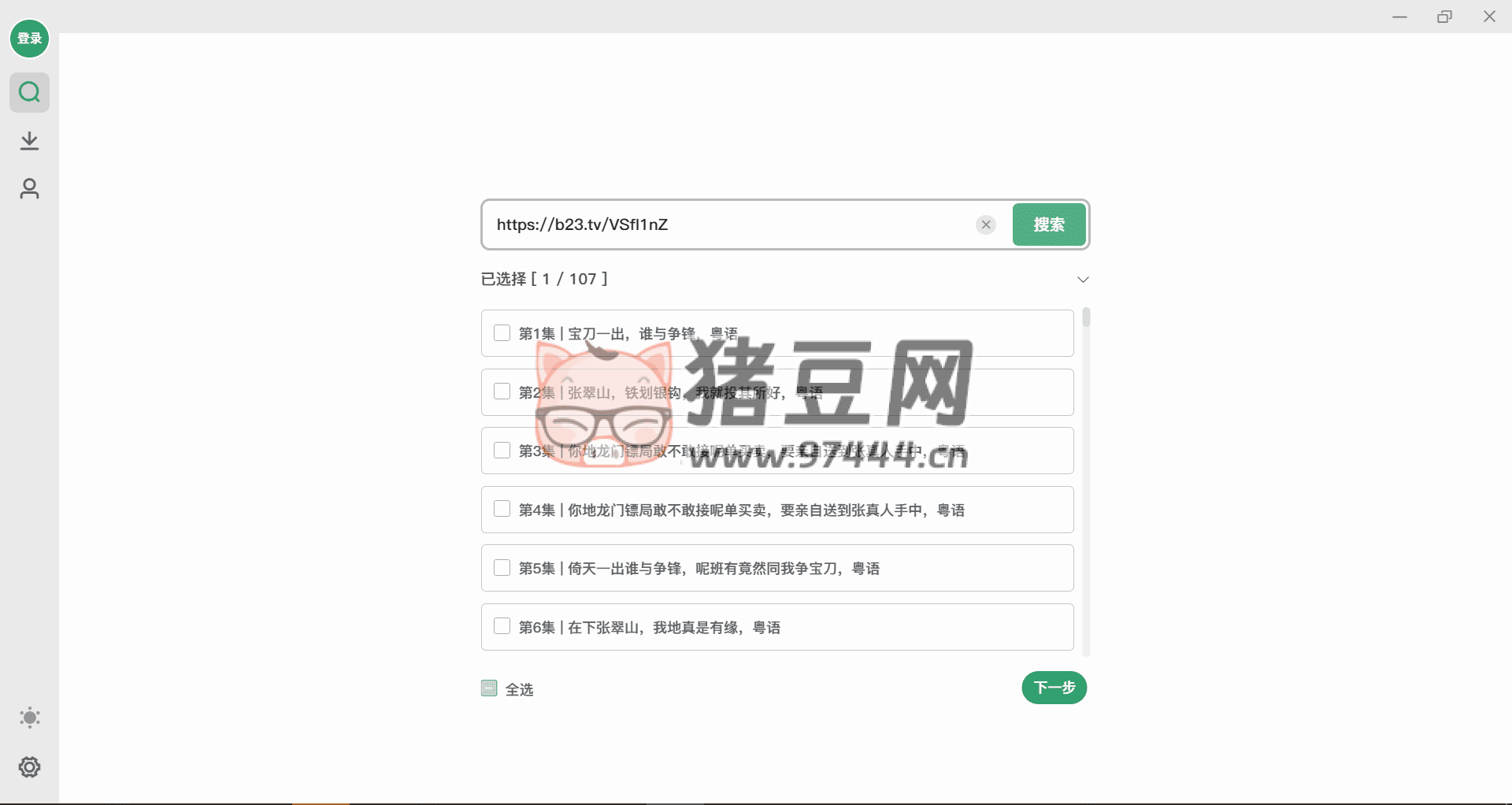Open the search page from sidebar
The width and height of the screenshot is (1512, 805).
[x=29, y=93]
